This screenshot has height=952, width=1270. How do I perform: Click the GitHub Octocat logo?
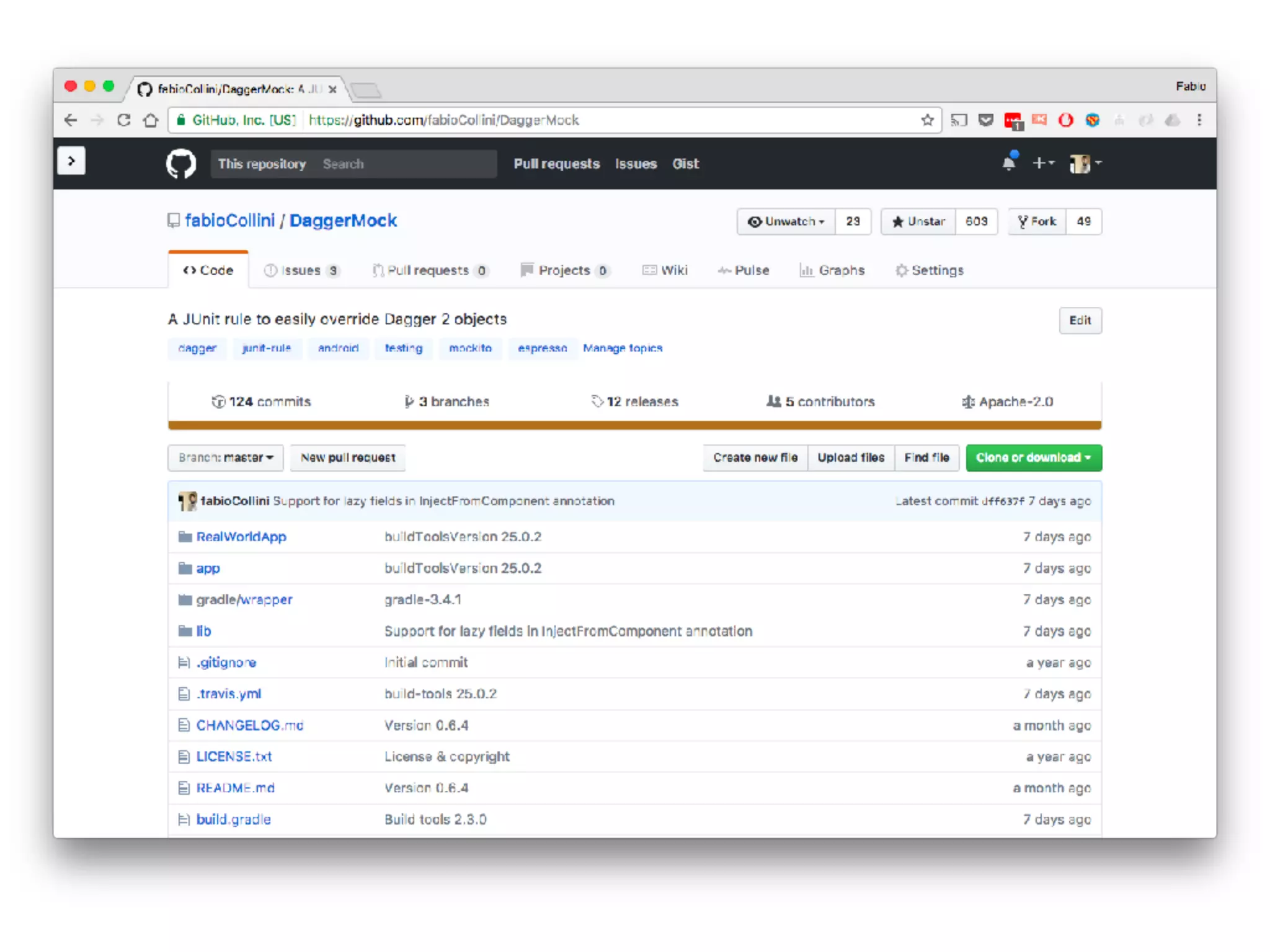click(180, 164)
